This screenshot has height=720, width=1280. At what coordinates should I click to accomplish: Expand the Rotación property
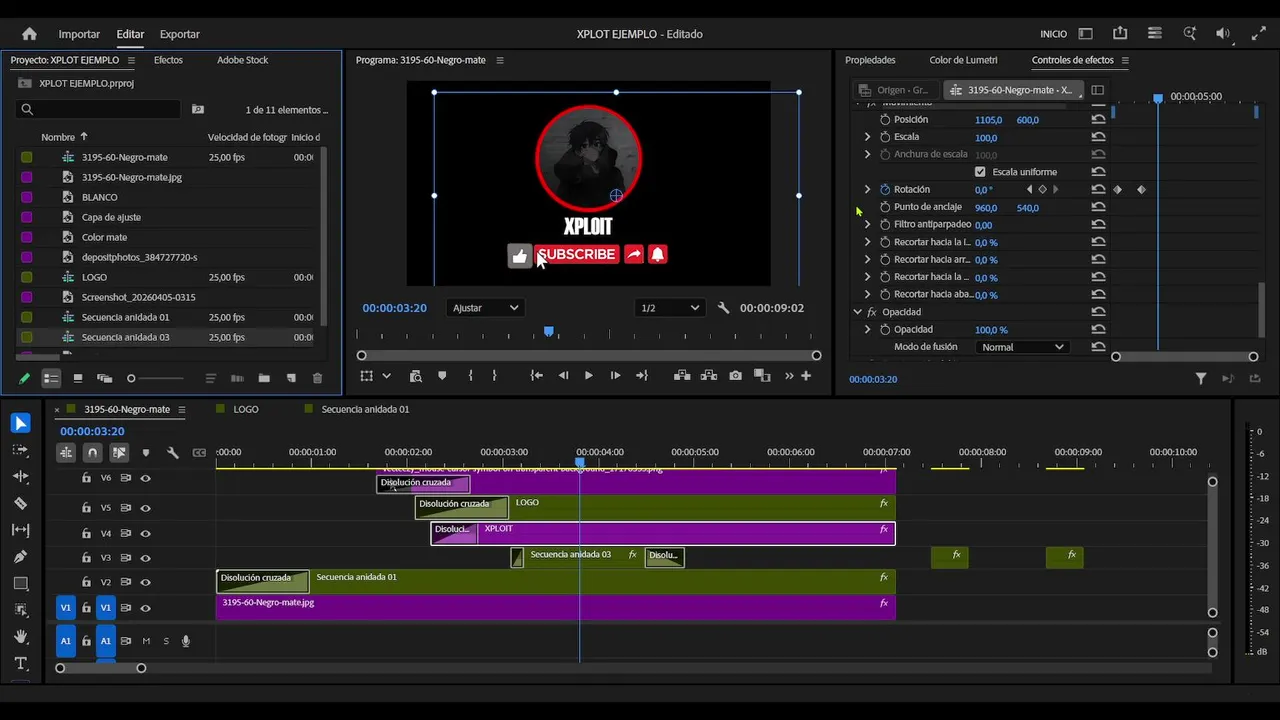click(x=867, y=189)
